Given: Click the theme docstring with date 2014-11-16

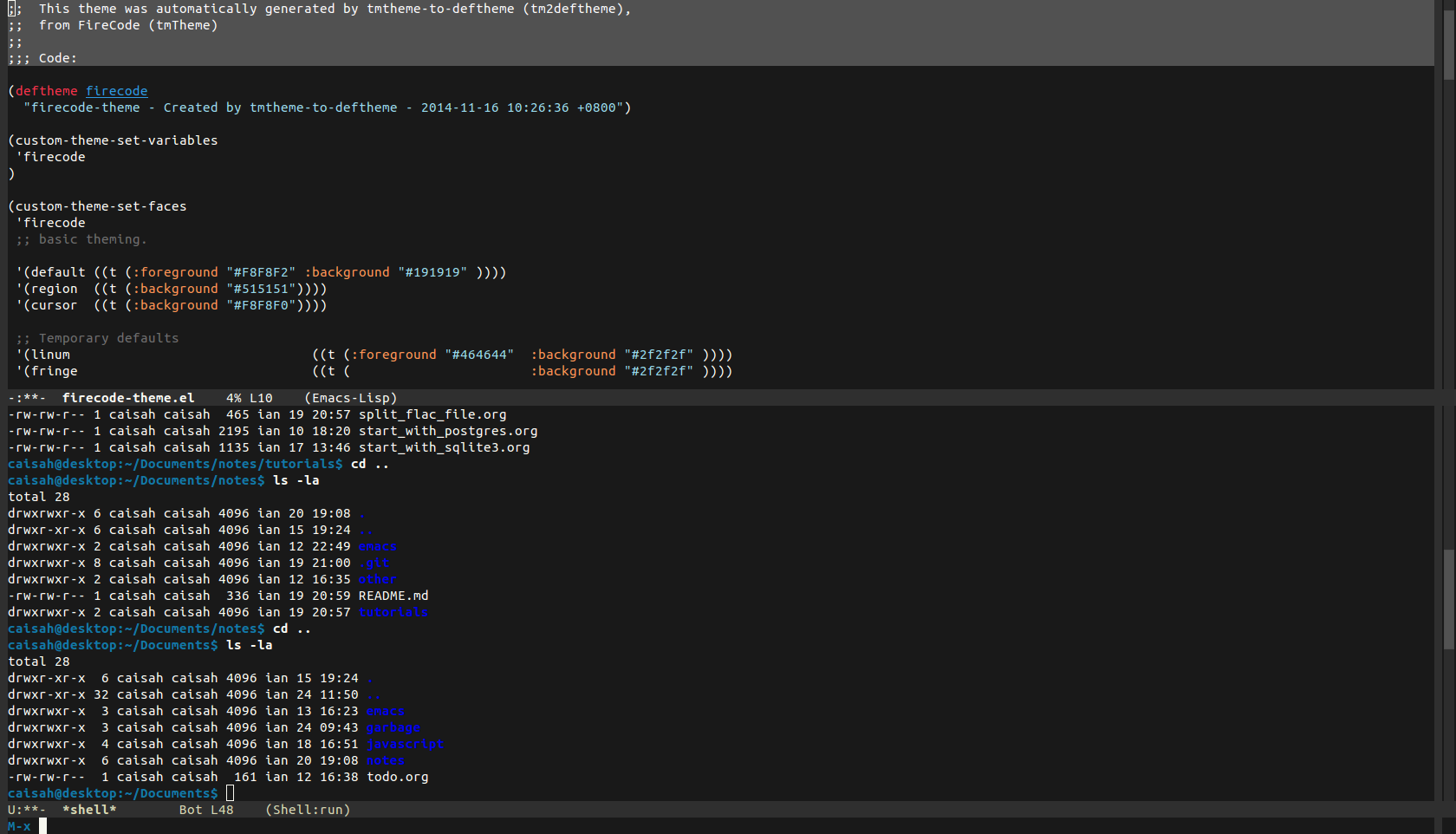Looking at the screenshot, I should [323, 108].
